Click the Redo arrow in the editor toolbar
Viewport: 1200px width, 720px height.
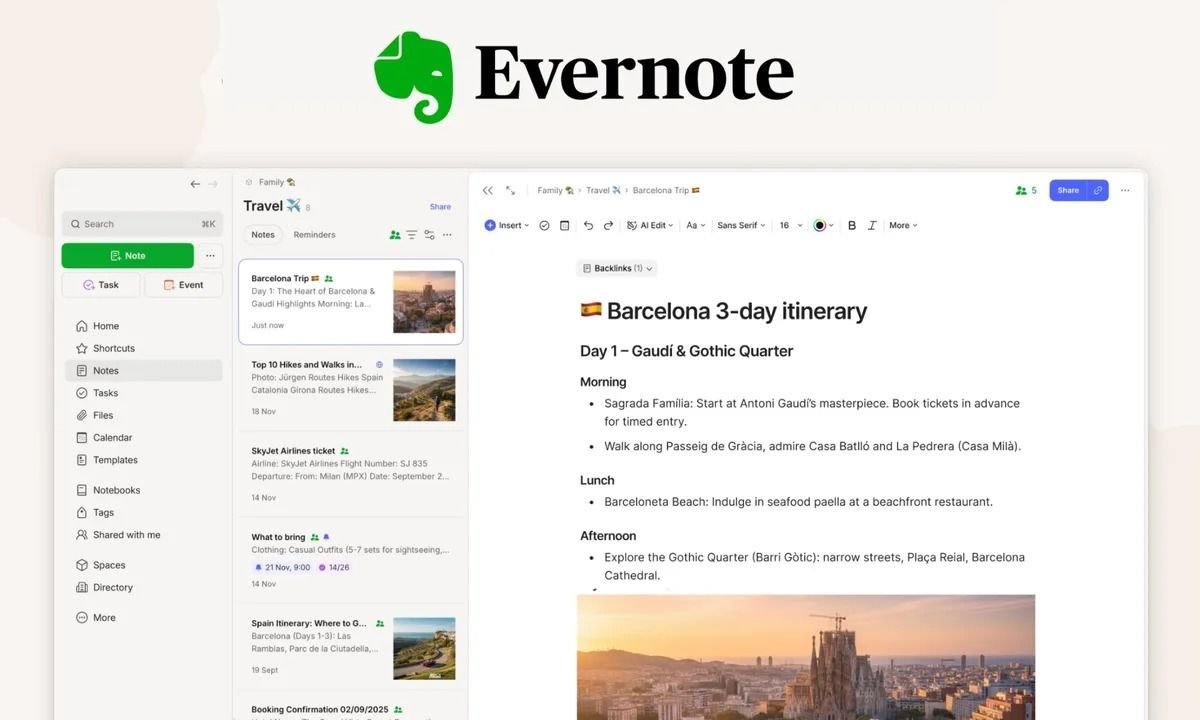[x=608, y=225]
